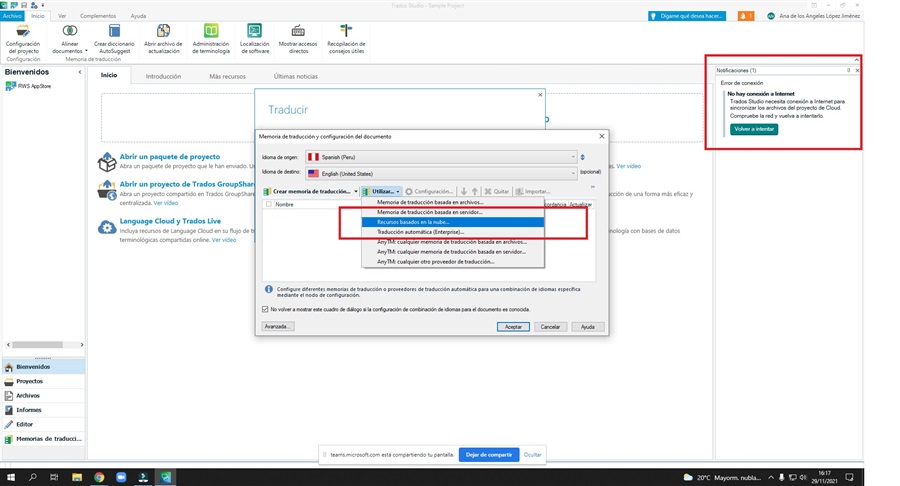Click the Aceptar button
This screenshot has width=900, height=486.
513,326
